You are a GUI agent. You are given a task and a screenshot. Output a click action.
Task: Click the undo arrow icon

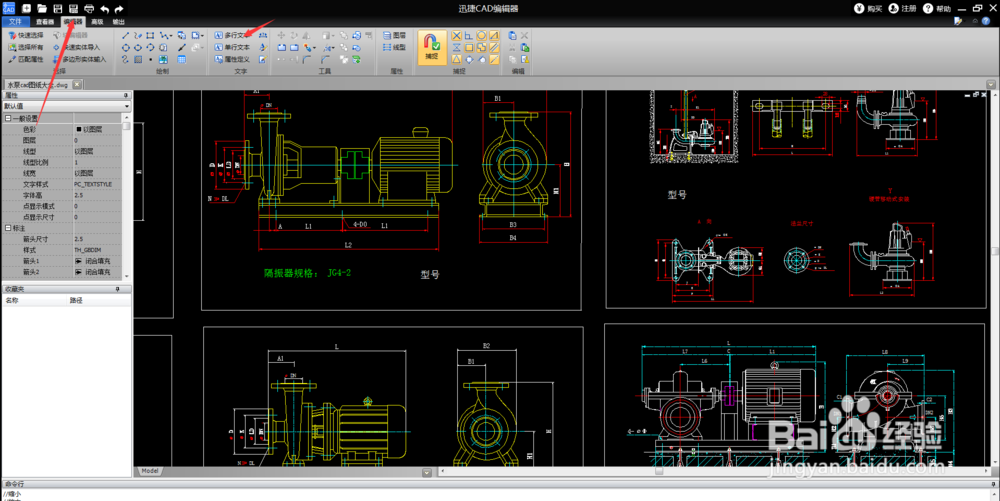[105, 9]
